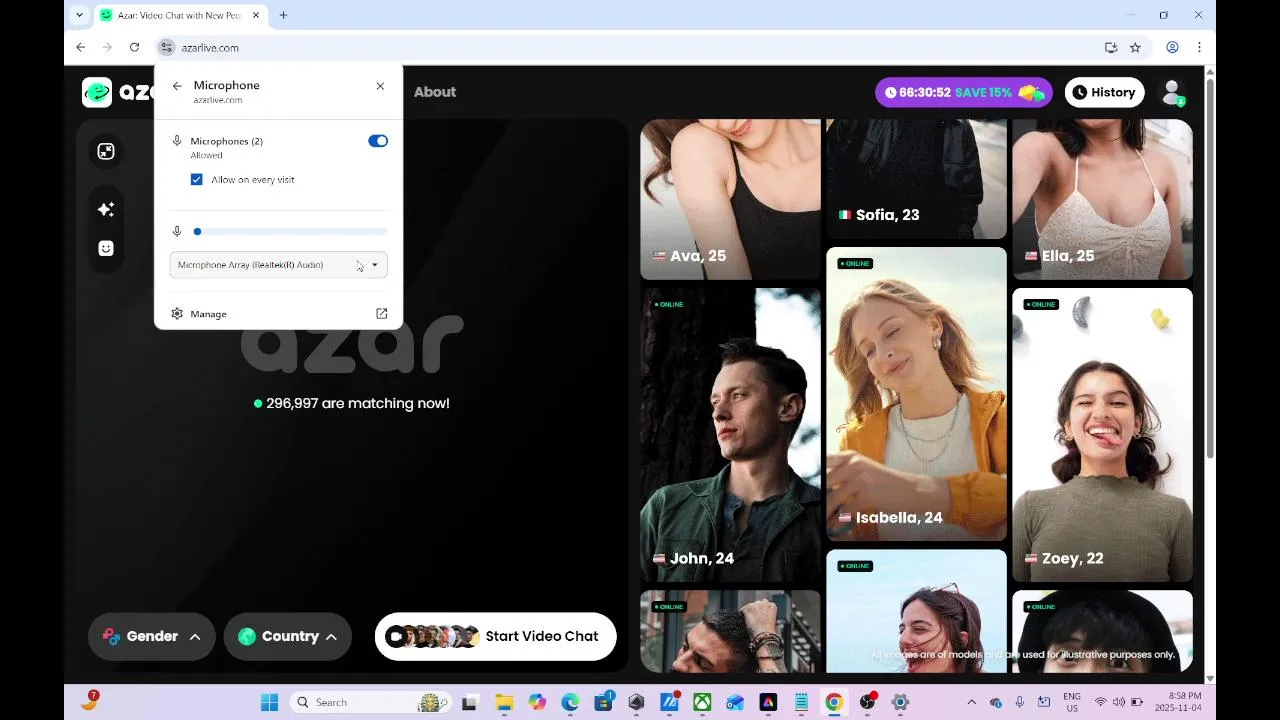
Task: Click the external link icon beside Manage
Action: (381, 314)
